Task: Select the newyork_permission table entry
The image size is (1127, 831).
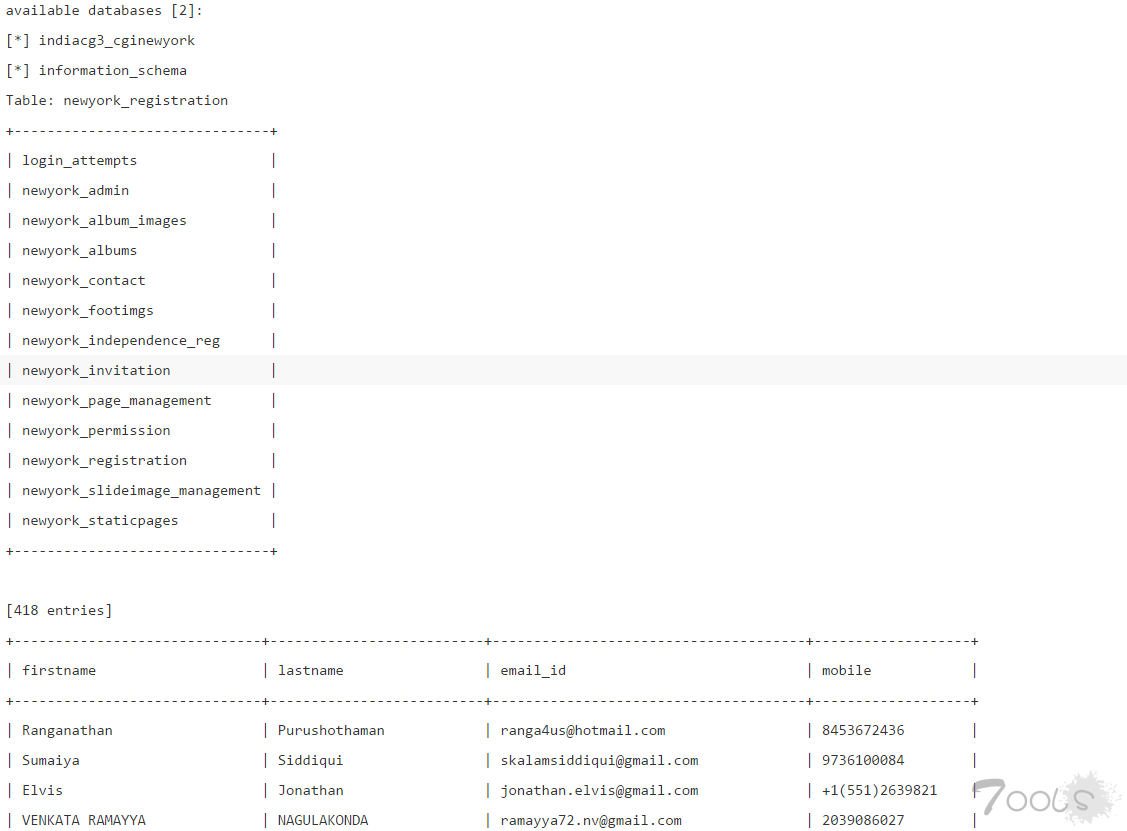Action: coord(96,431)
